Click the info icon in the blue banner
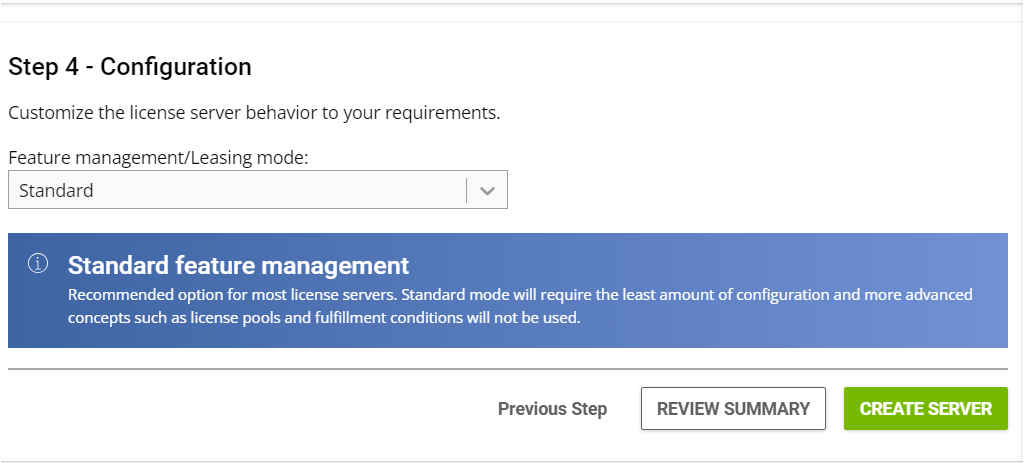 [x=38, y=264]
